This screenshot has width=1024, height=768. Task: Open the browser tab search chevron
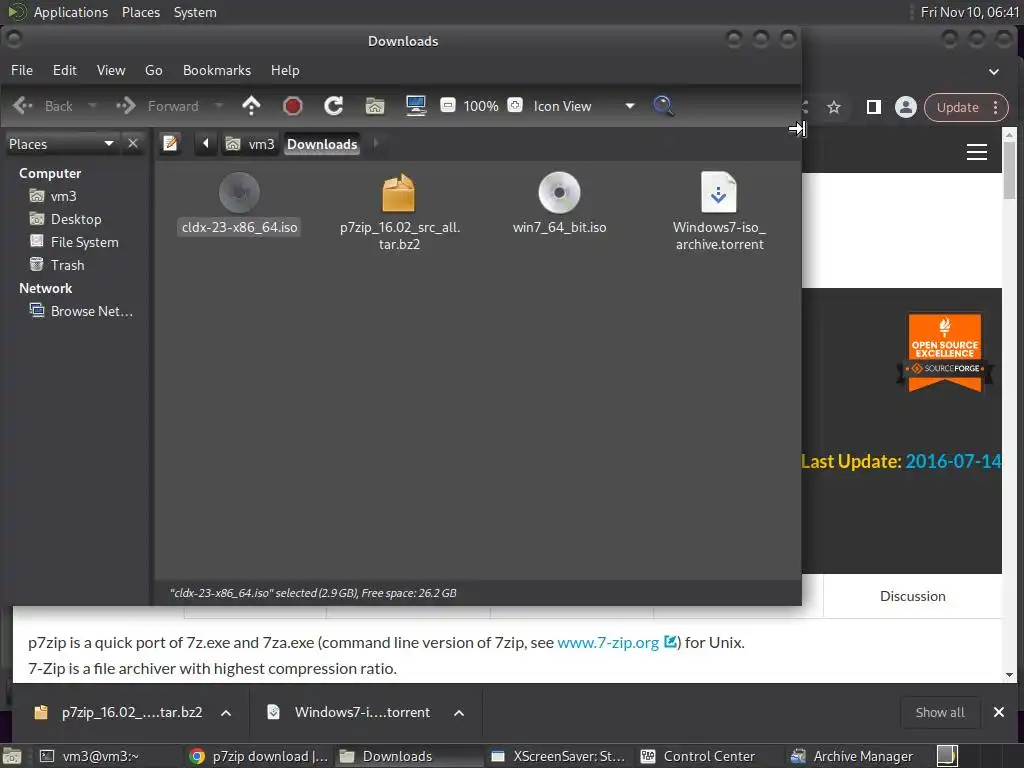[x=994, y=71]
